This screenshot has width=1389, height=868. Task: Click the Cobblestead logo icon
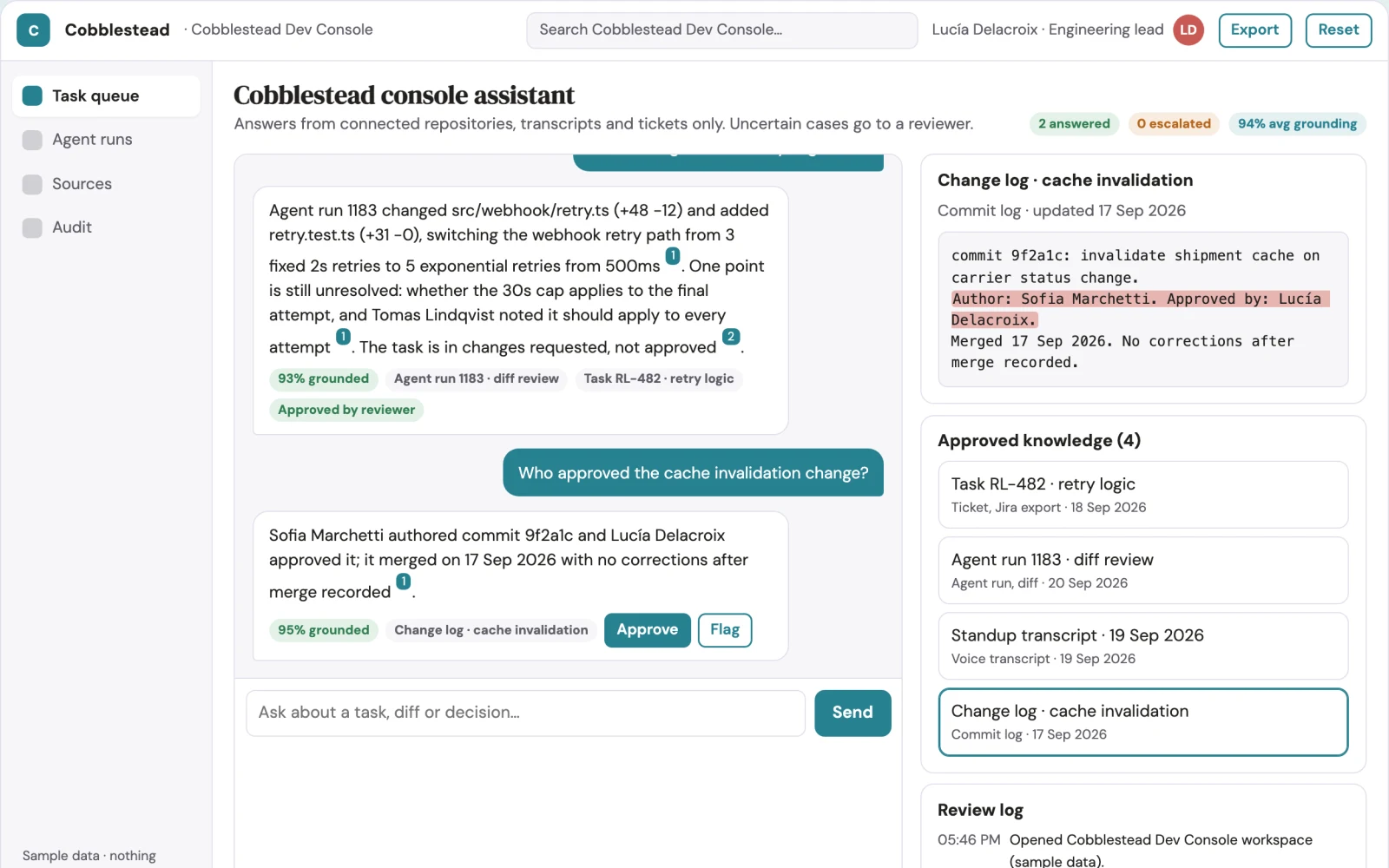(x=33, y=30)
